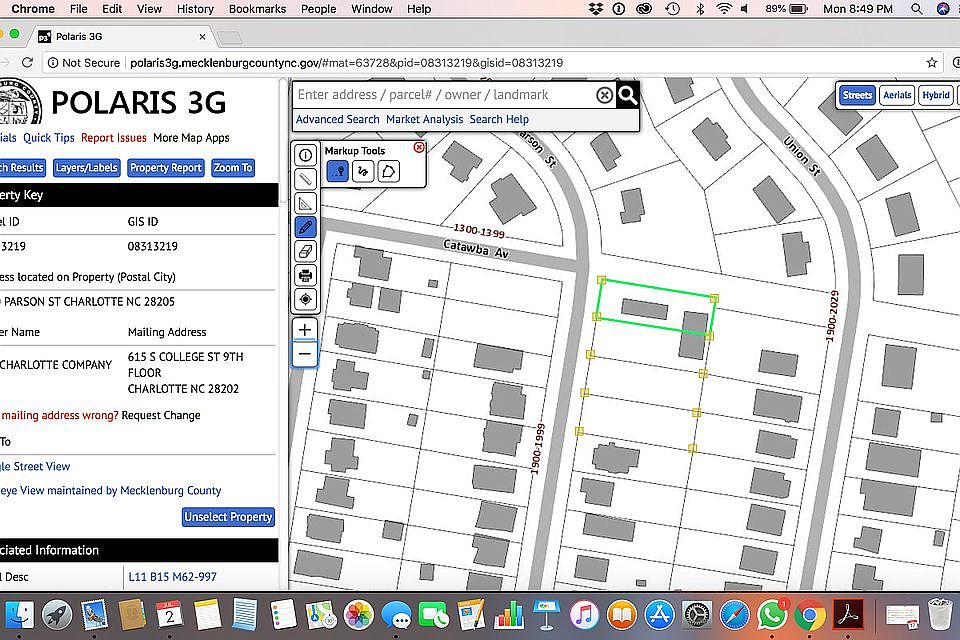The height and width of the screenshot is (640, 960).
Task: Click the locate-me target icon
Action: [305, 299]
